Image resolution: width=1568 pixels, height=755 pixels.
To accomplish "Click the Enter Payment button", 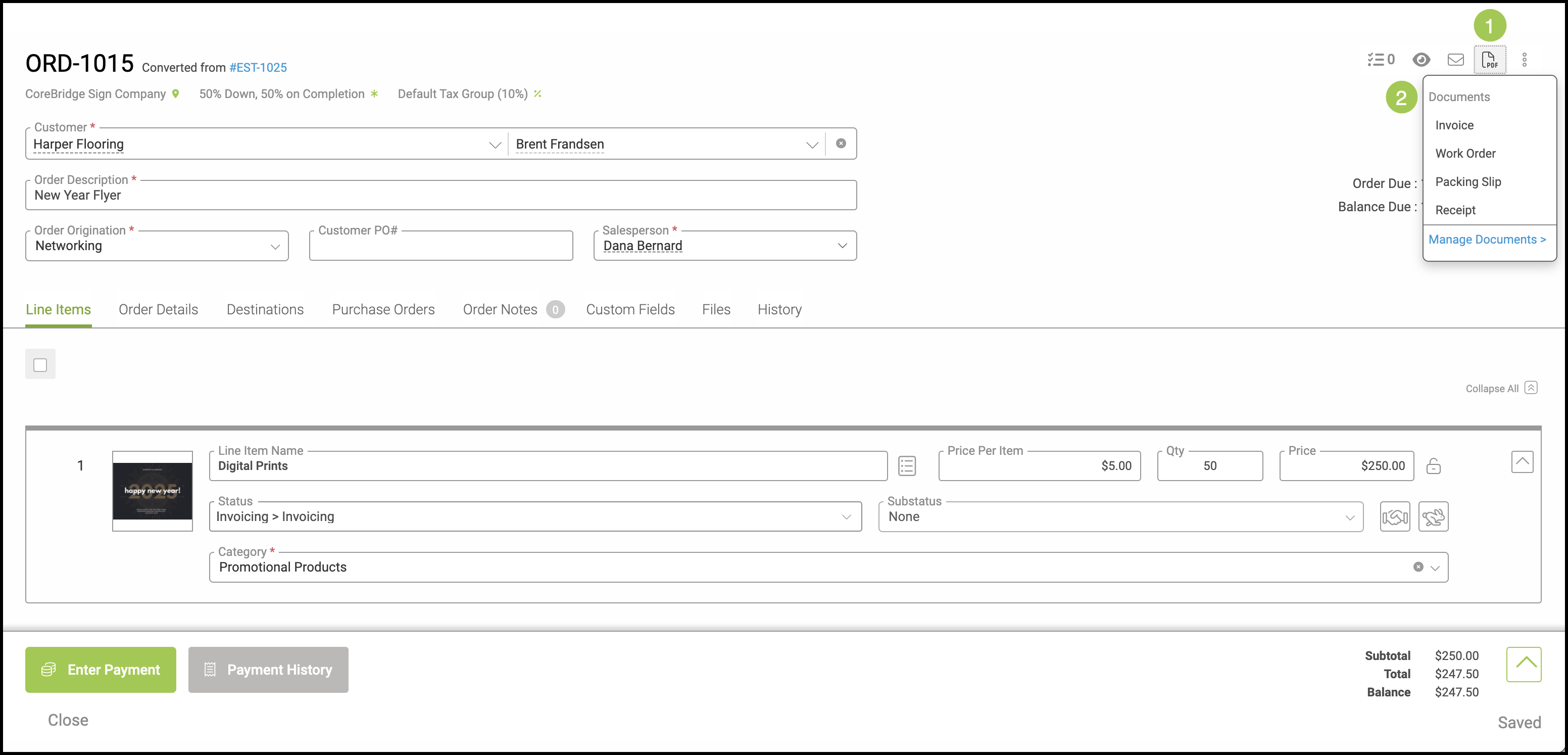I will (x=101, y=670).
